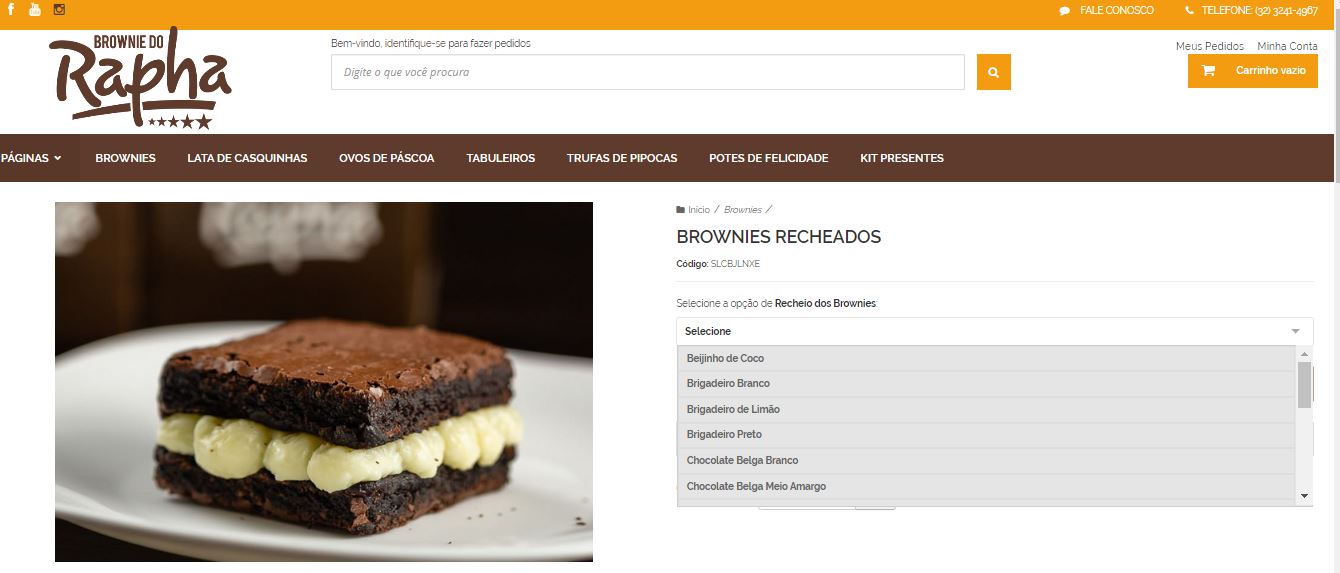Focus the product search field
This screenshot has width=1340, height=573.
click(648, 72)
